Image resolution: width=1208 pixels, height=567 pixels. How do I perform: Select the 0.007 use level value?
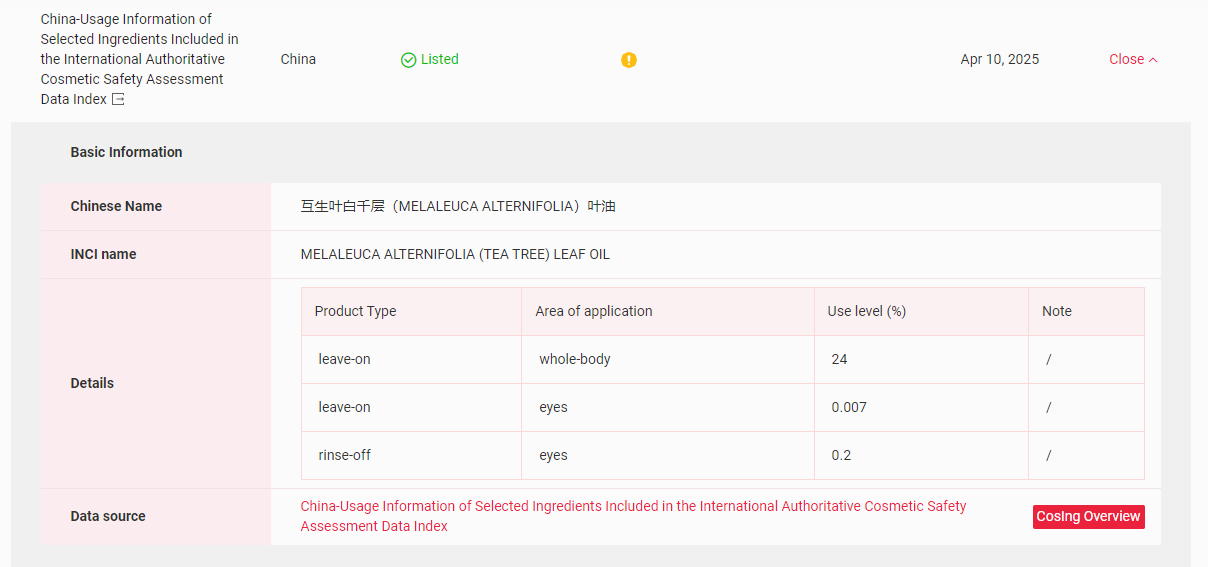tap(849, 407)
